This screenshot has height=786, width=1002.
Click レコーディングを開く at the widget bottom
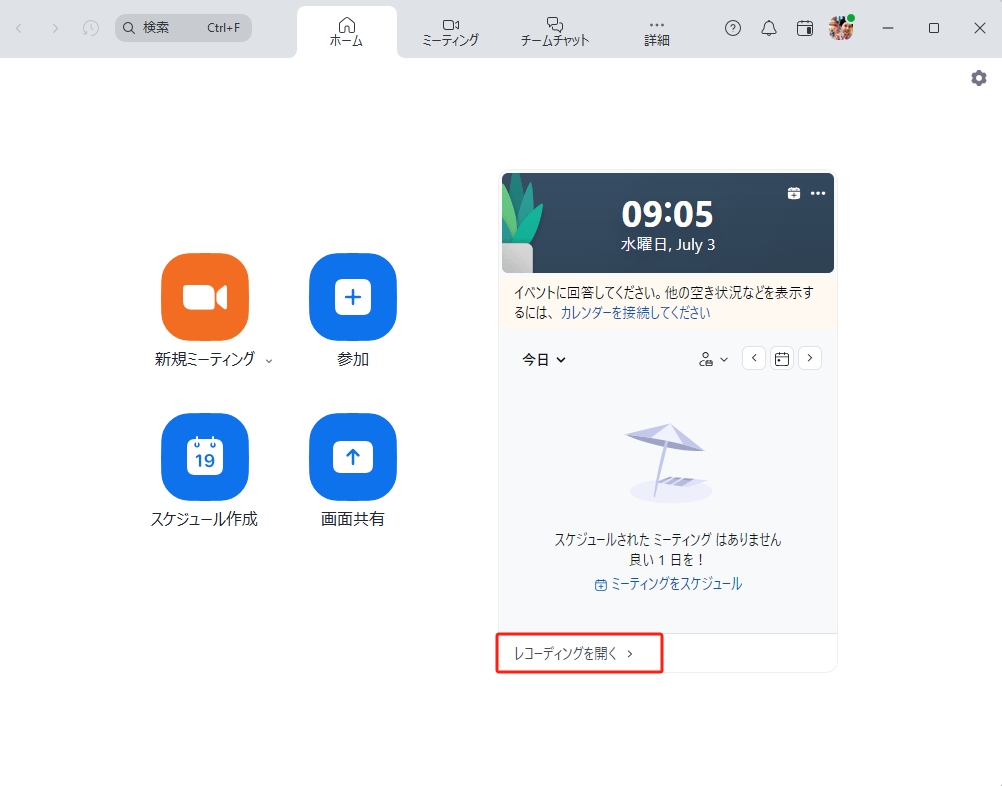(573, 653)
